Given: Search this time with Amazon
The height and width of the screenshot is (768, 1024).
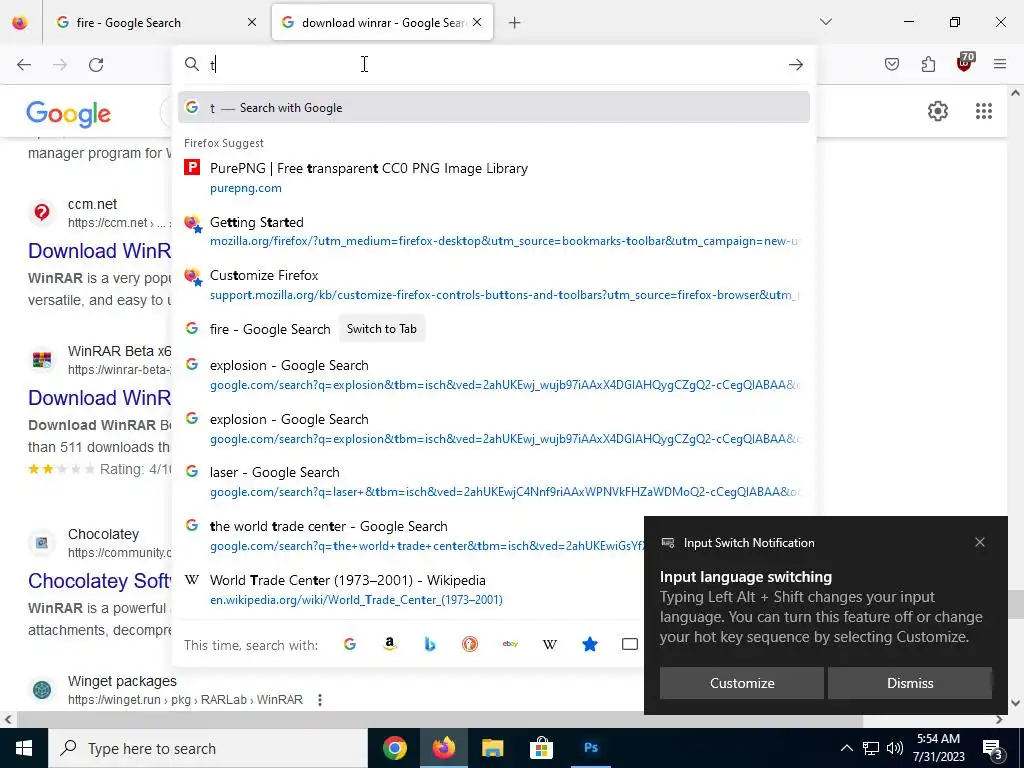Looking at the screenshot, I should (390, 645).
